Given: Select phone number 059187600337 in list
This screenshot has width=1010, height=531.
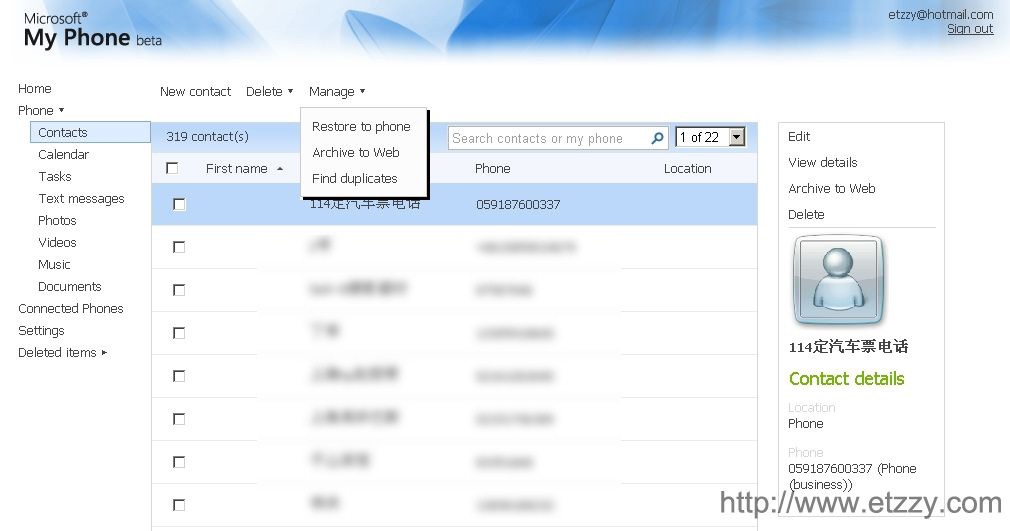Looking at the screenshot, I should click(x=518, y=204).
